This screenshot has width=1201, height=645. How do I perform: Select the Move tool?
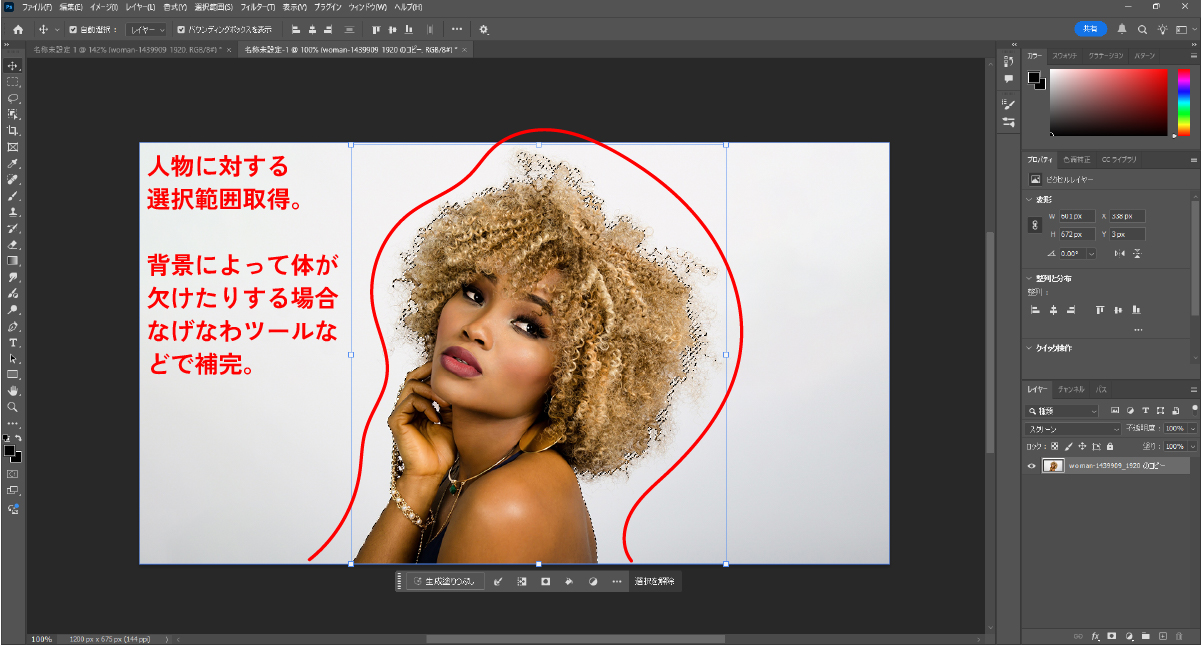point(13,65)
